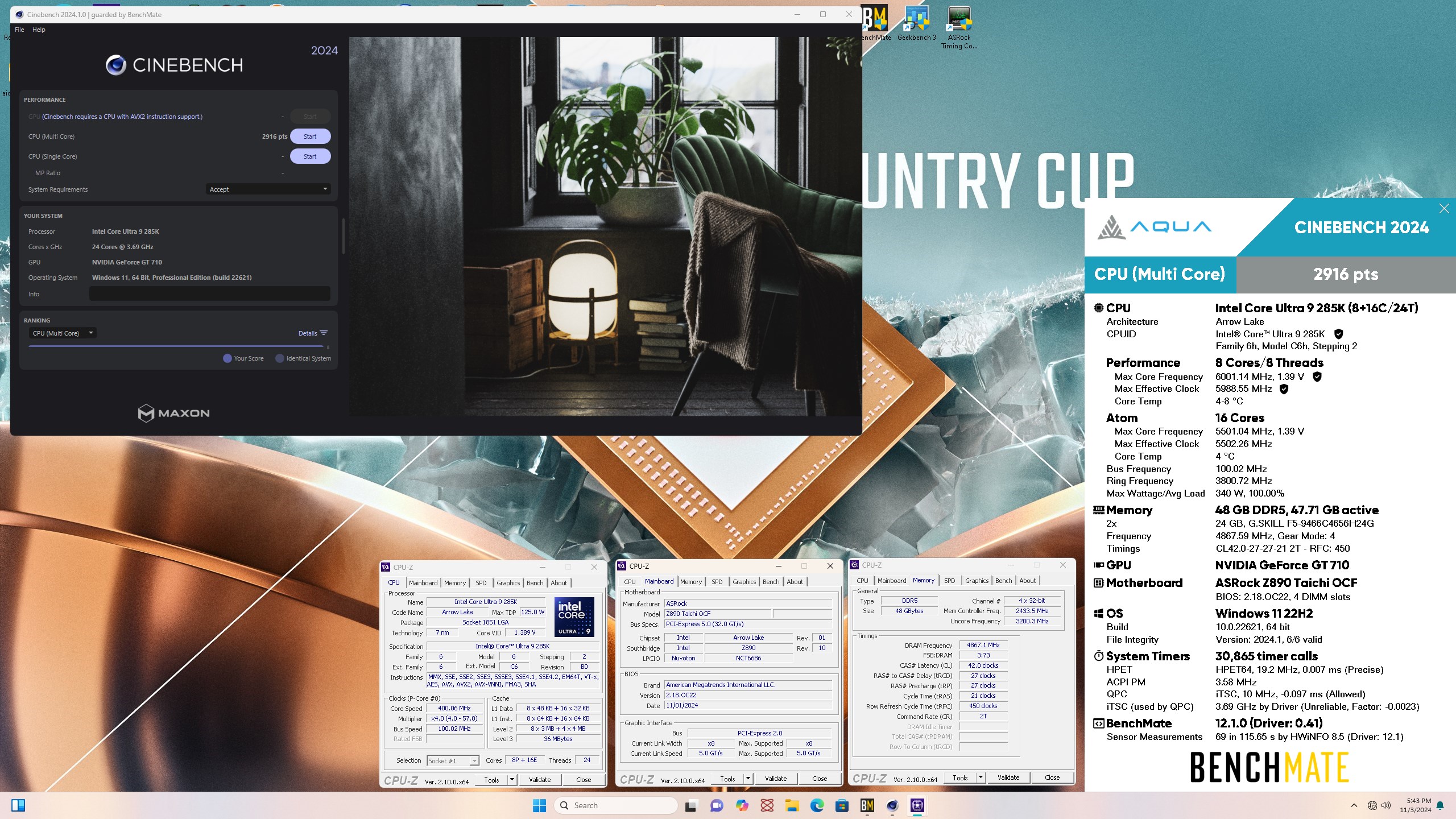The image size is (1456, 819).
Task: Open File Explorer from the taskbar
Action: 792,805
